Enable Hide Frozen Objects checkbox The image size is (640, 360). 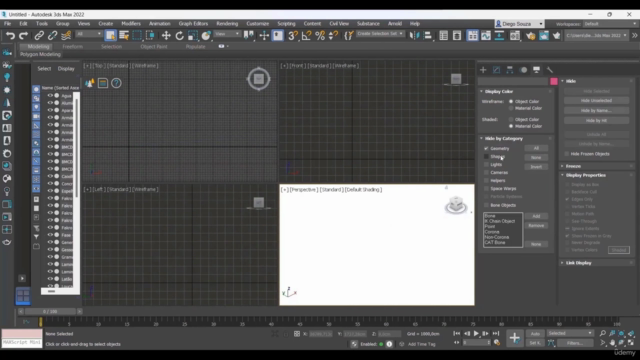(567, 154)
